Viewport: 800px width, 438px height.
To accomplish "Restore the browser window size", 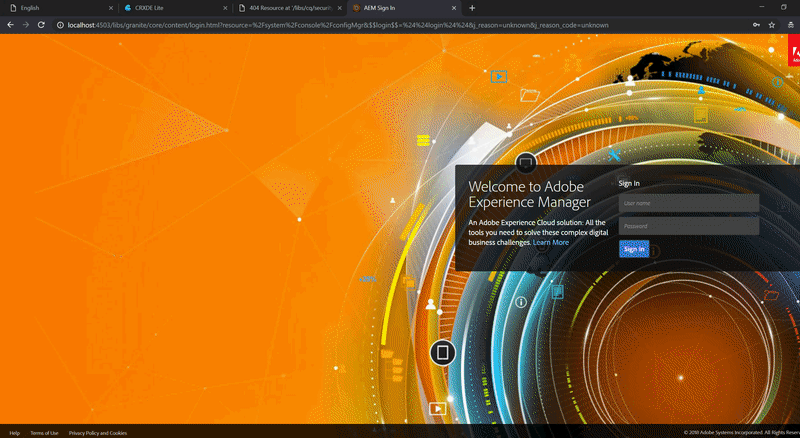I will tap(784, 7).
